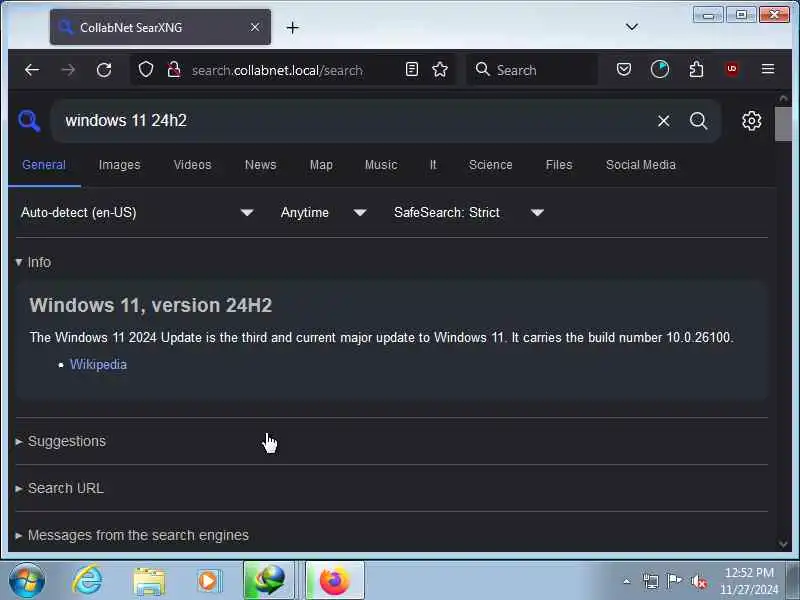Open the taskbar clock and date

click(x=749, y=581)
